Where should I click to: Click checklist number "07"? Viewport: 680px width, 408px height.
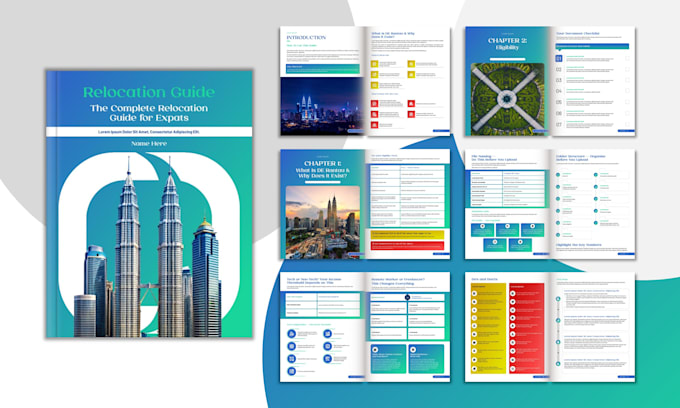pyautogui.click(x=559, y=124)
